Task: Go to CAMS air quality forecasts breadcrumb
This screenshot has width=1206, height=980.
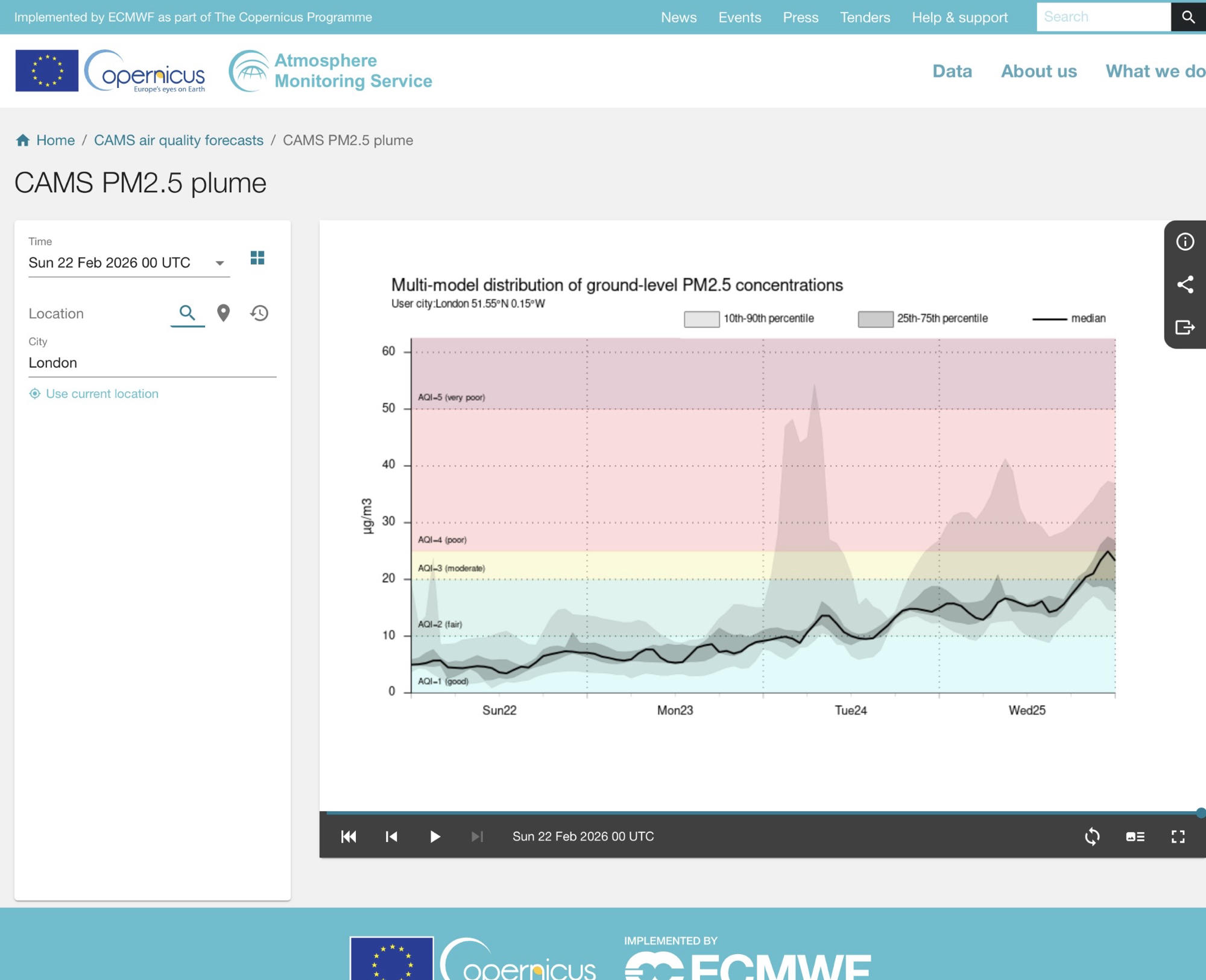Action: pos(178,140)
